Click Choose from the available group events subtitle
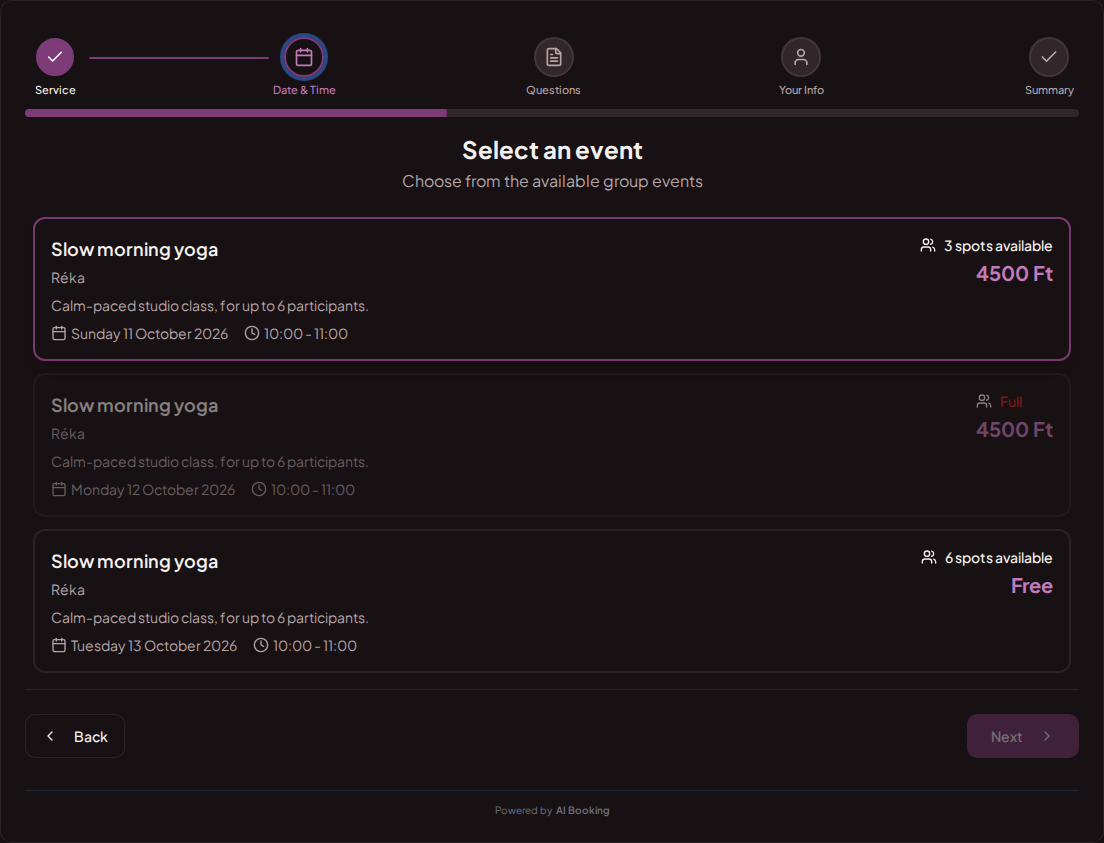The image size is (1104, 843). coord(552,182)
